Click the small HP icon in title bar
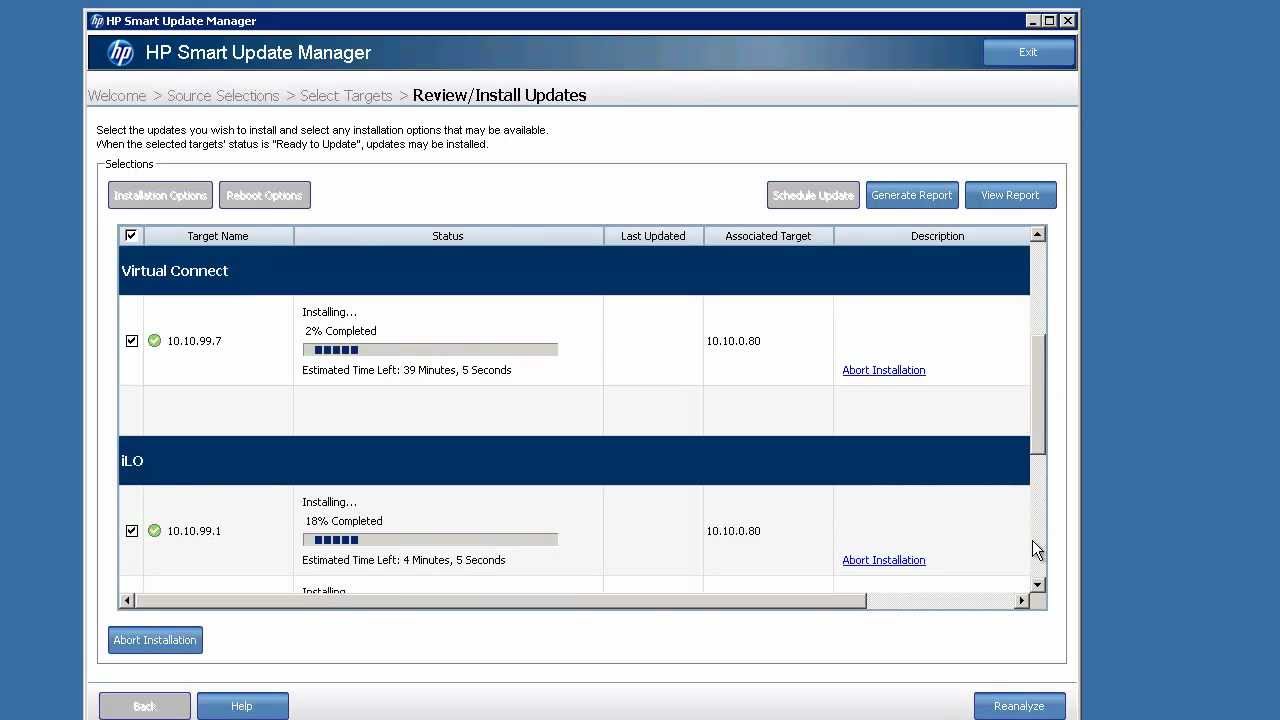Viewport: 1280px width, 720px height. tap(97, 21)
